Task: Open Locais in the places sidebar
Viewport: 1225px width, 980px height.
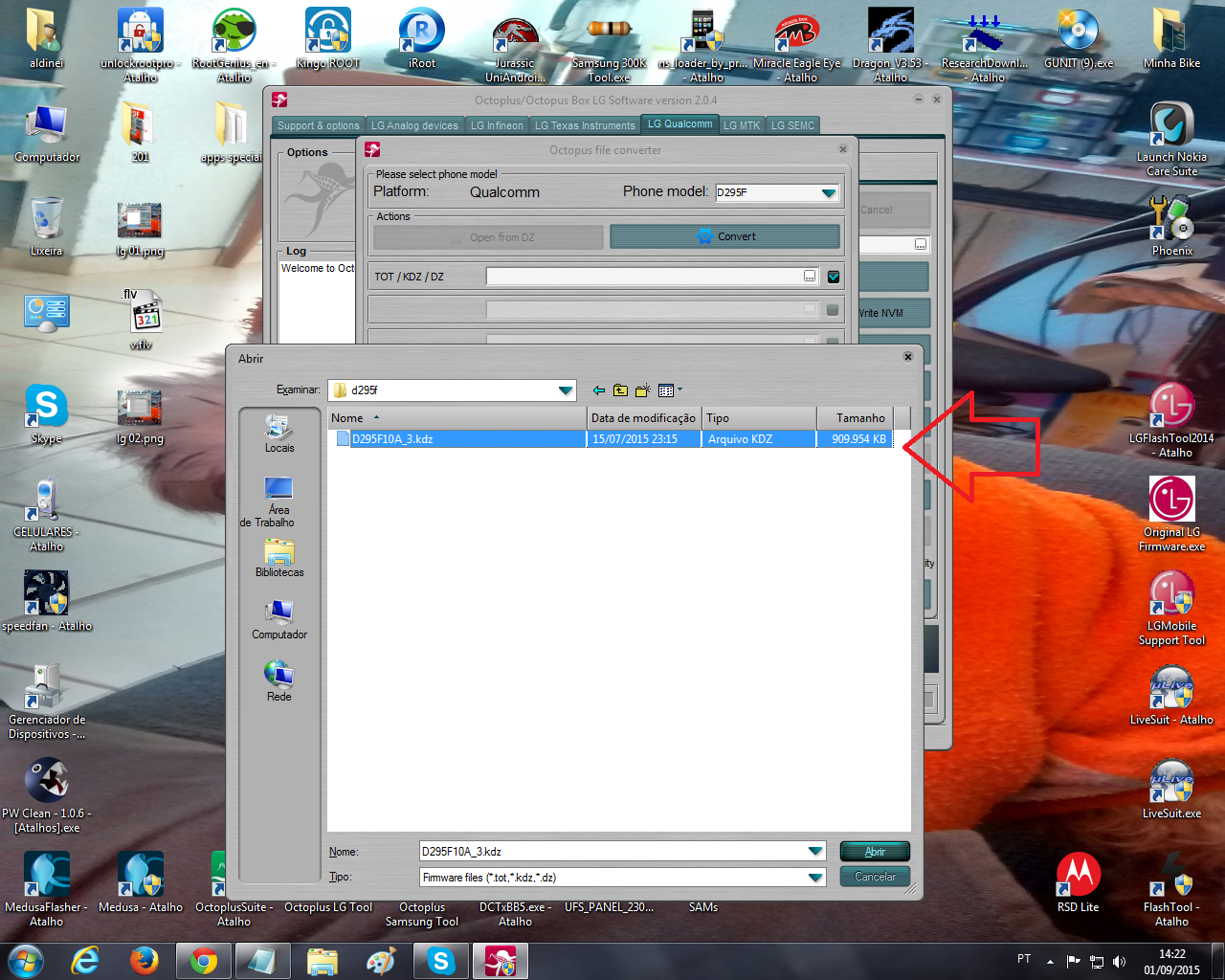Action: click(279, 434)
